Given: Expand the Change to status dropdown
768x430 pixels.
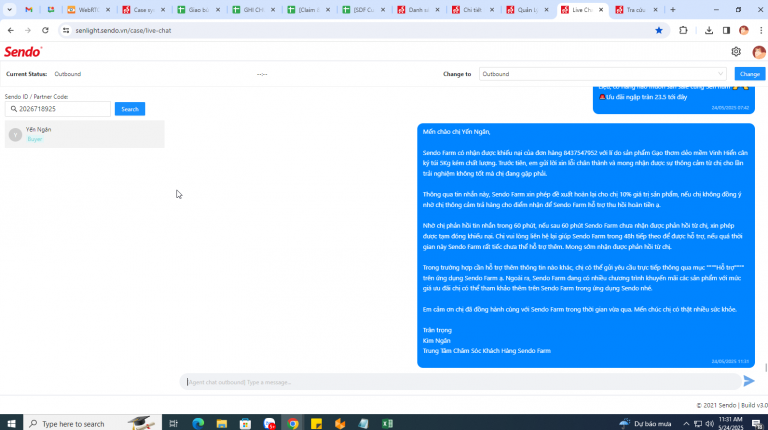Looking at the screenshot, I should (x=602, y=74).
